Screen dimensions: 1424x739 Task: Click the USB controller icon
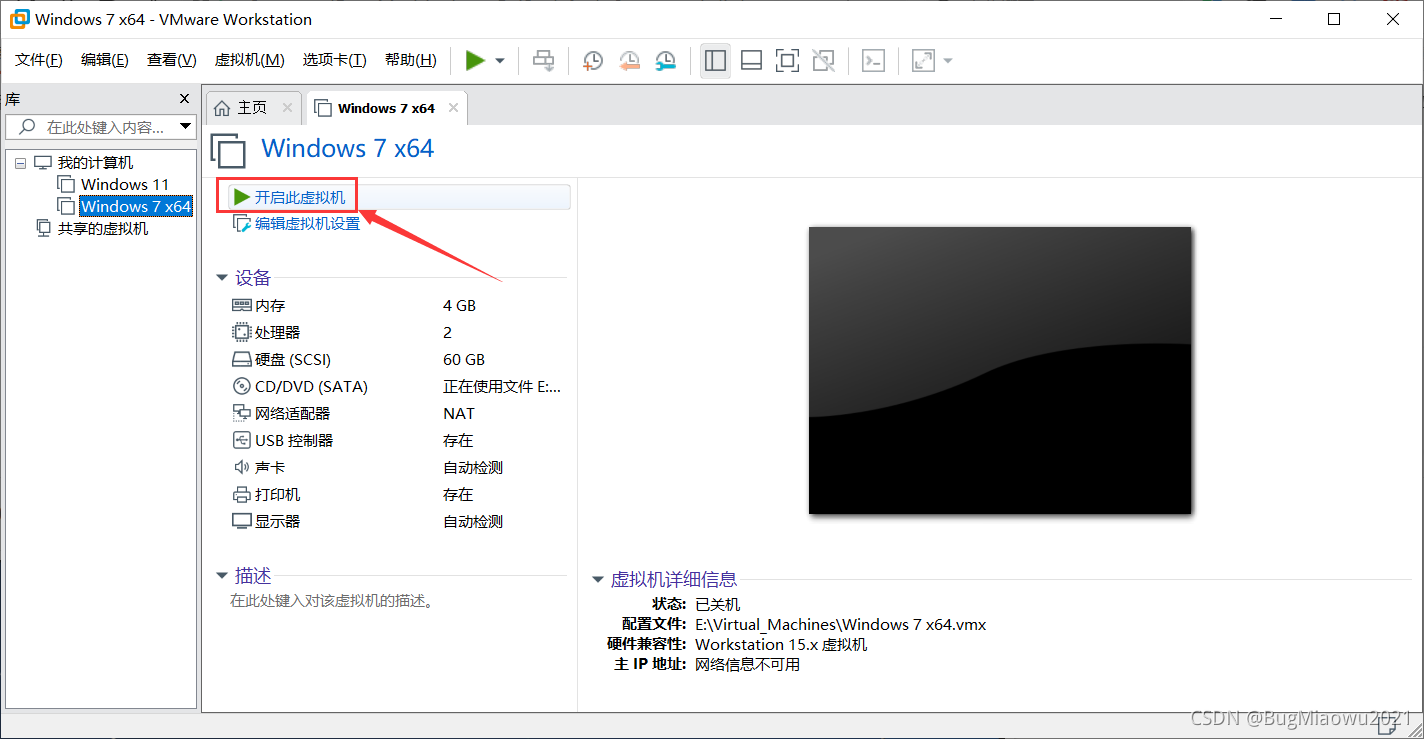[241, 440]
